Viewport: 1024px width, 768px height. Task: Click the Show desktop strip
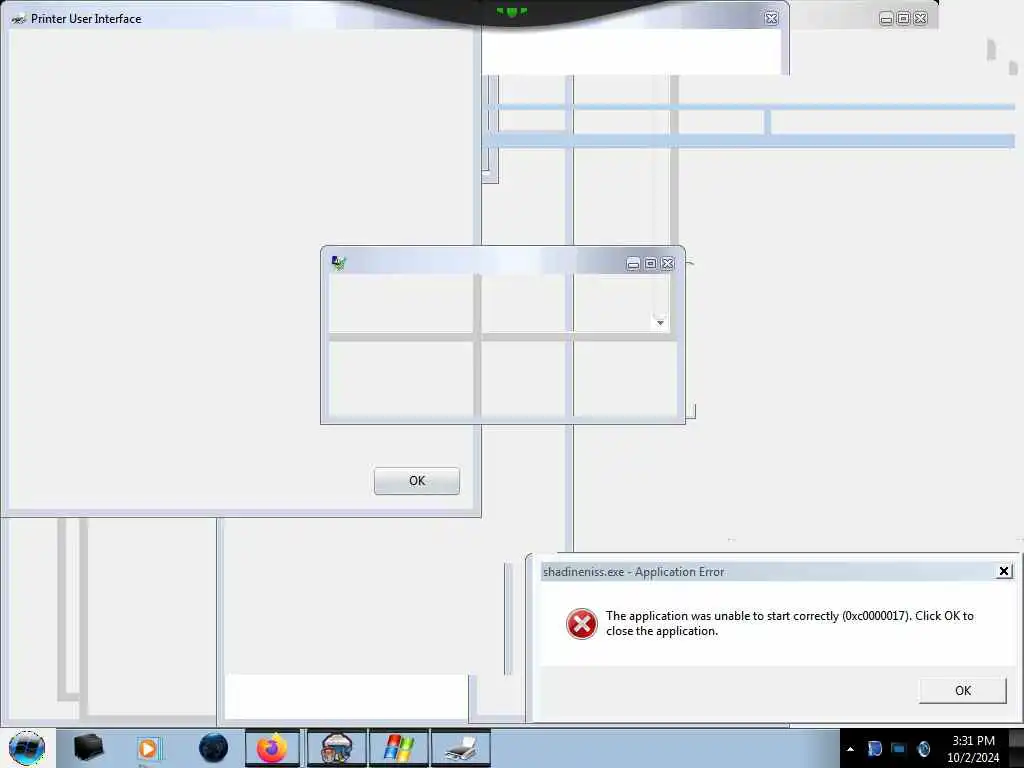(1016, 748)
